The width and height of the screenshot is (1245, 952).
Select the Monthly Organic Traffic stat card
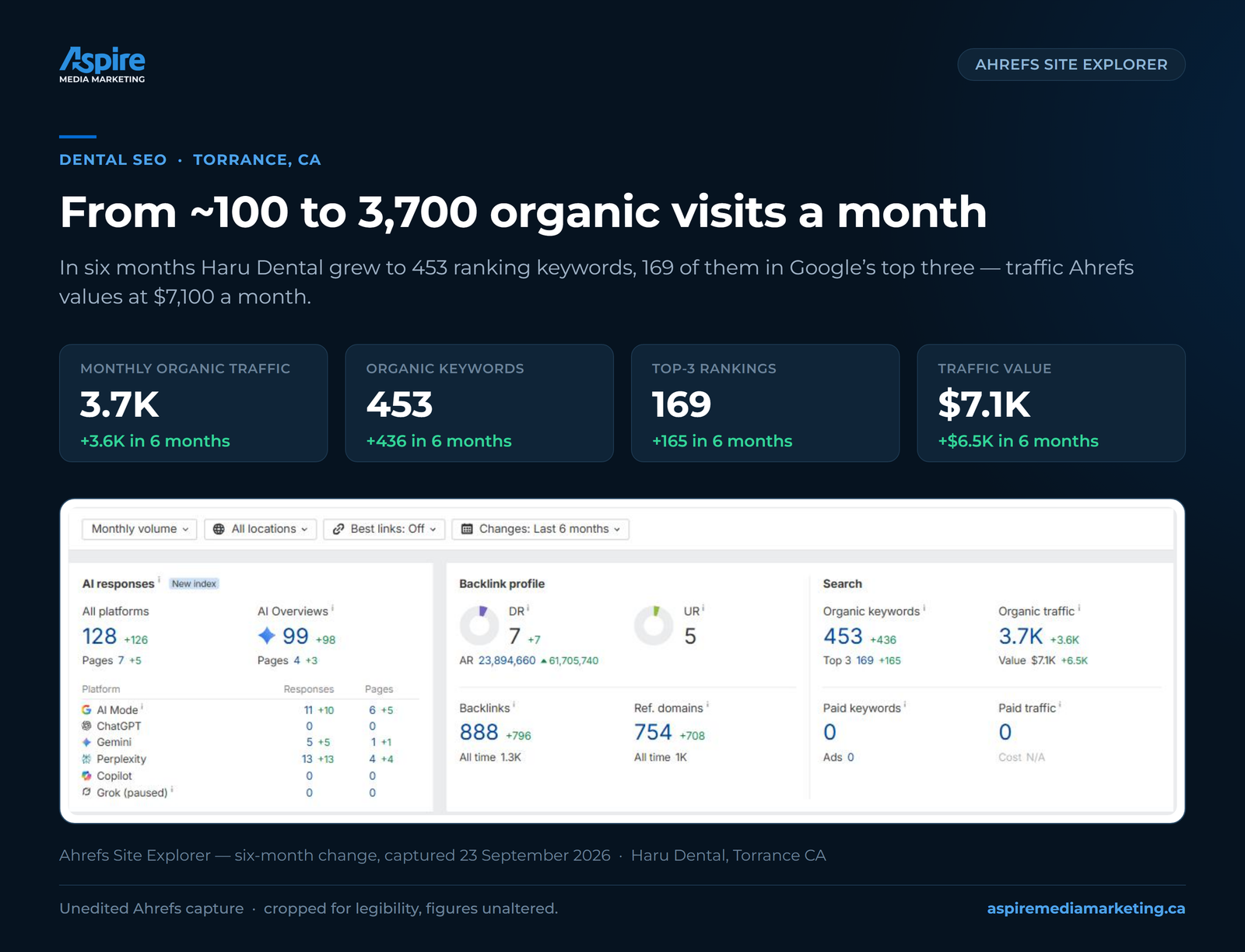point(194,403)
